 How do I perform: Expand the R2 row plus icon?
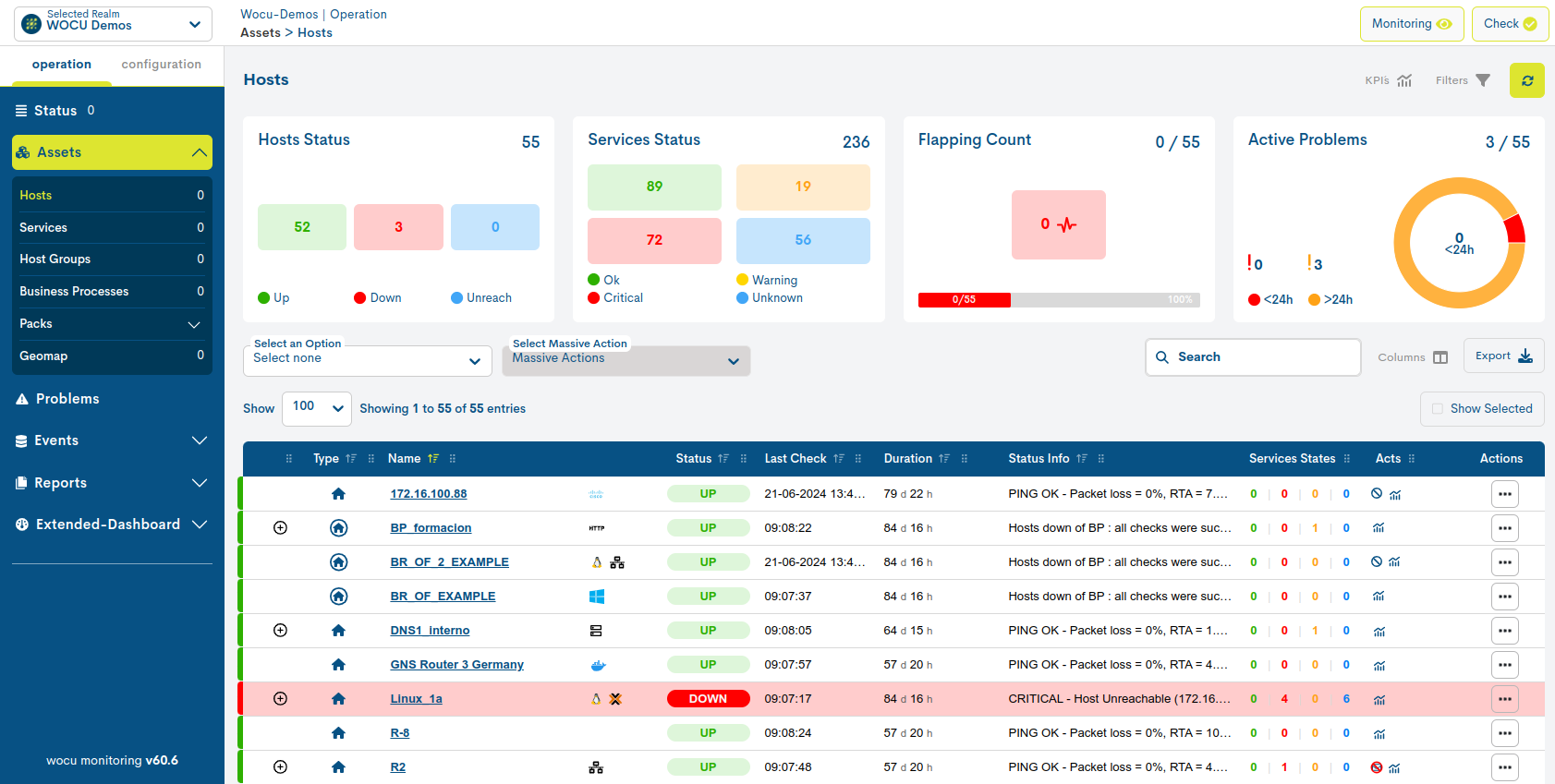click(x=281, y=767)
